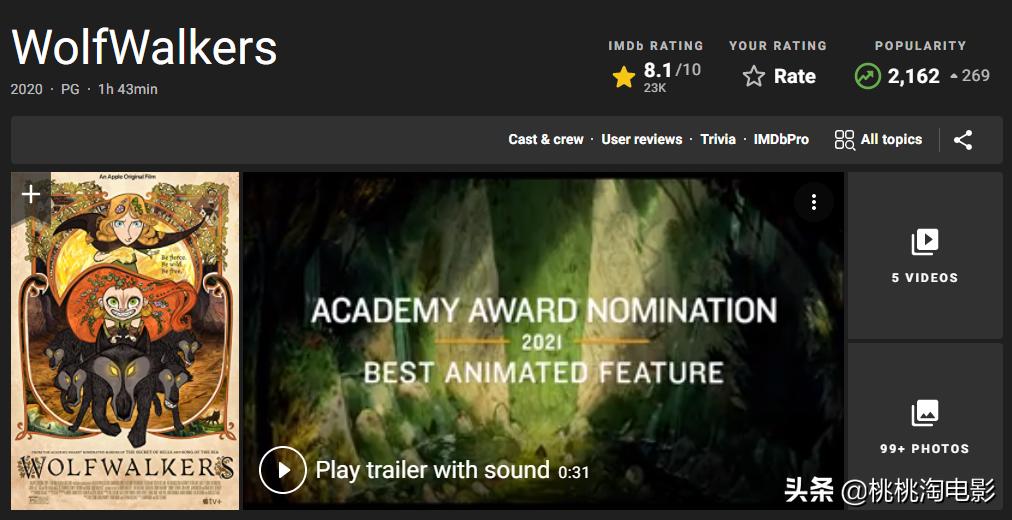1012x520 pixels.
Task: Click the popularity rank number 2,162
Action: click(913, 76)
